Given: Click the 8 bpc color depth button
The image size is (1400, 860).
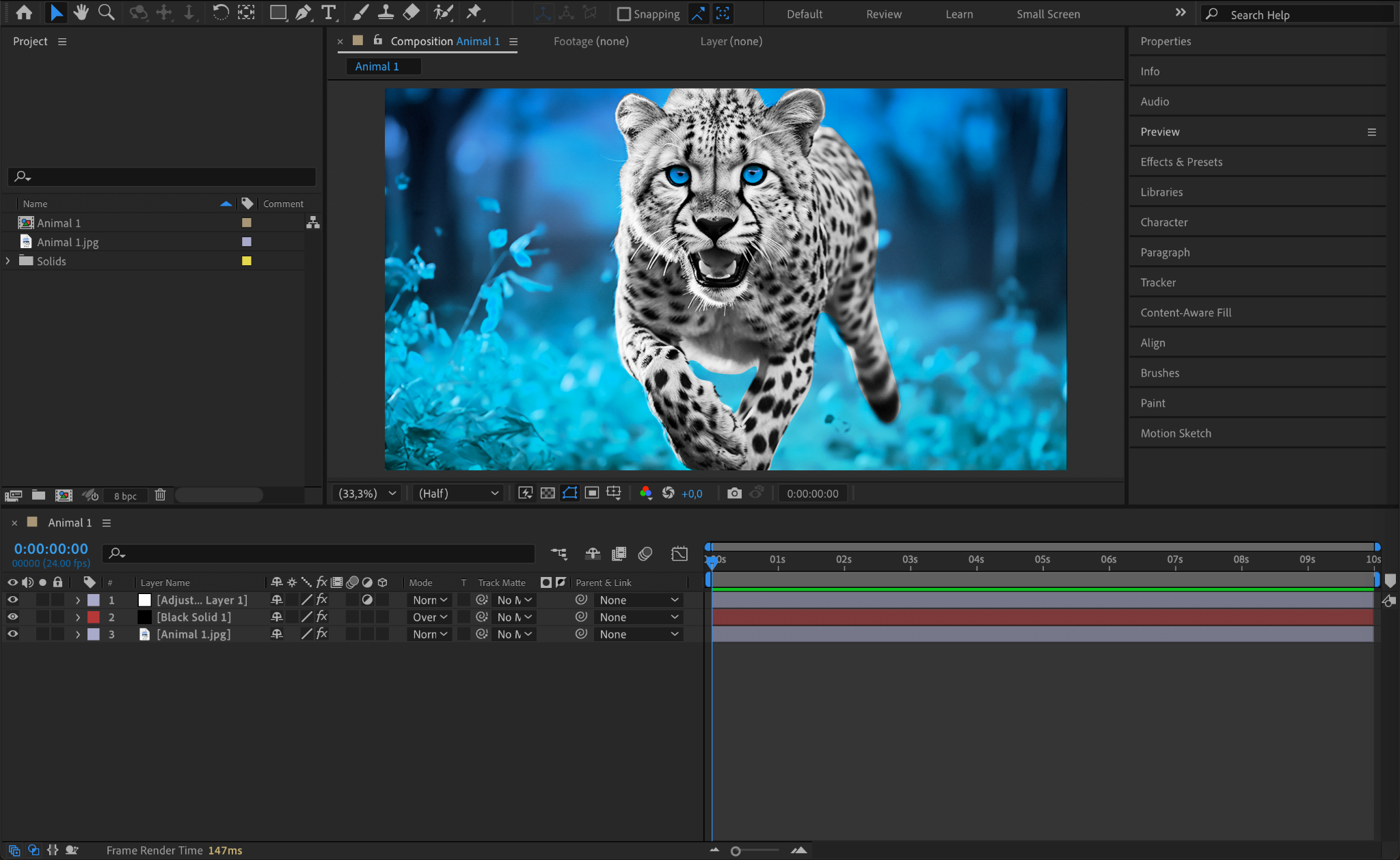Looking at the screenshot, I should pyautogui.click(x=125, y=496).
